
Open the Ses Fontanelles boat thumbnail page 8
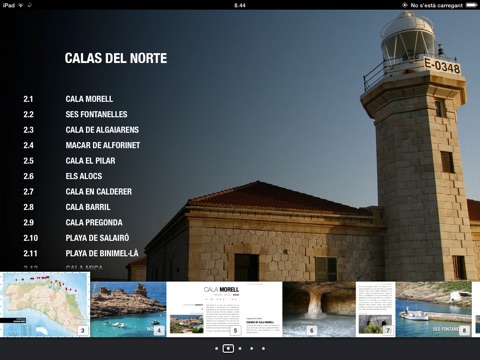tap(434, 309)
